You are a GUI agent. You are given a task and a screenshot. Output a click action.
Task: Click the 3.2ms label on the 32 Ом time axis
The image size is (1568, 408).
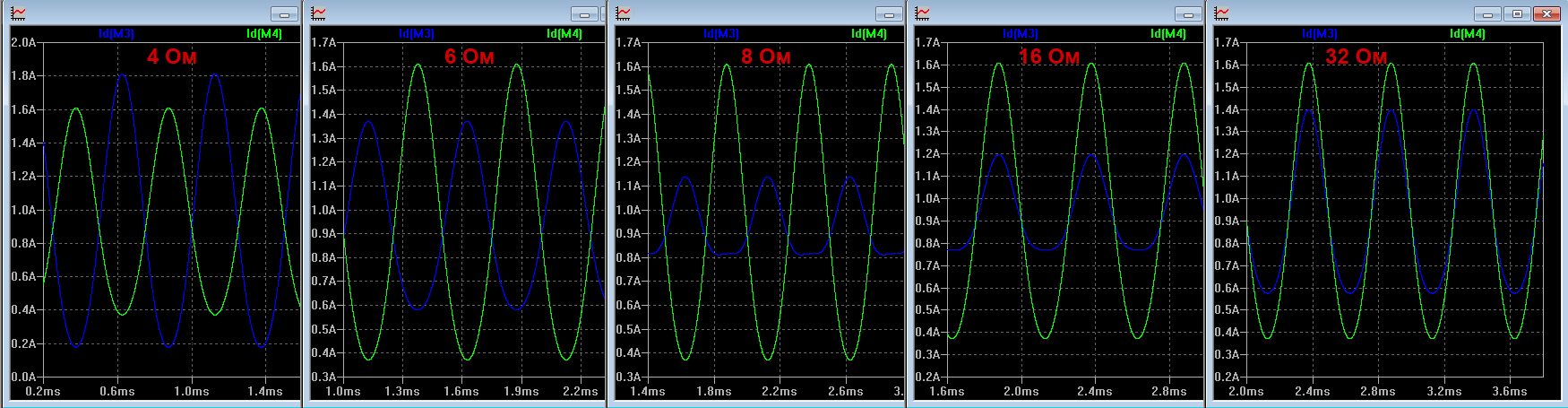[x=1444, y=392]
